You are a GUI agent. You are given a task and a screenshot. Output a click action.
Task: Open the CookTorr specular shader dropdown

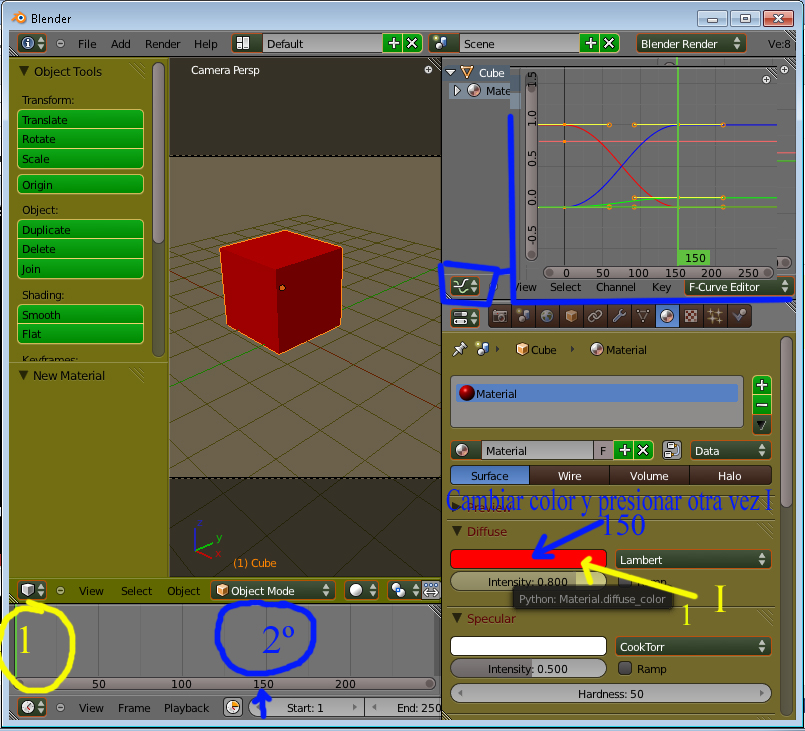pos(693,646)
